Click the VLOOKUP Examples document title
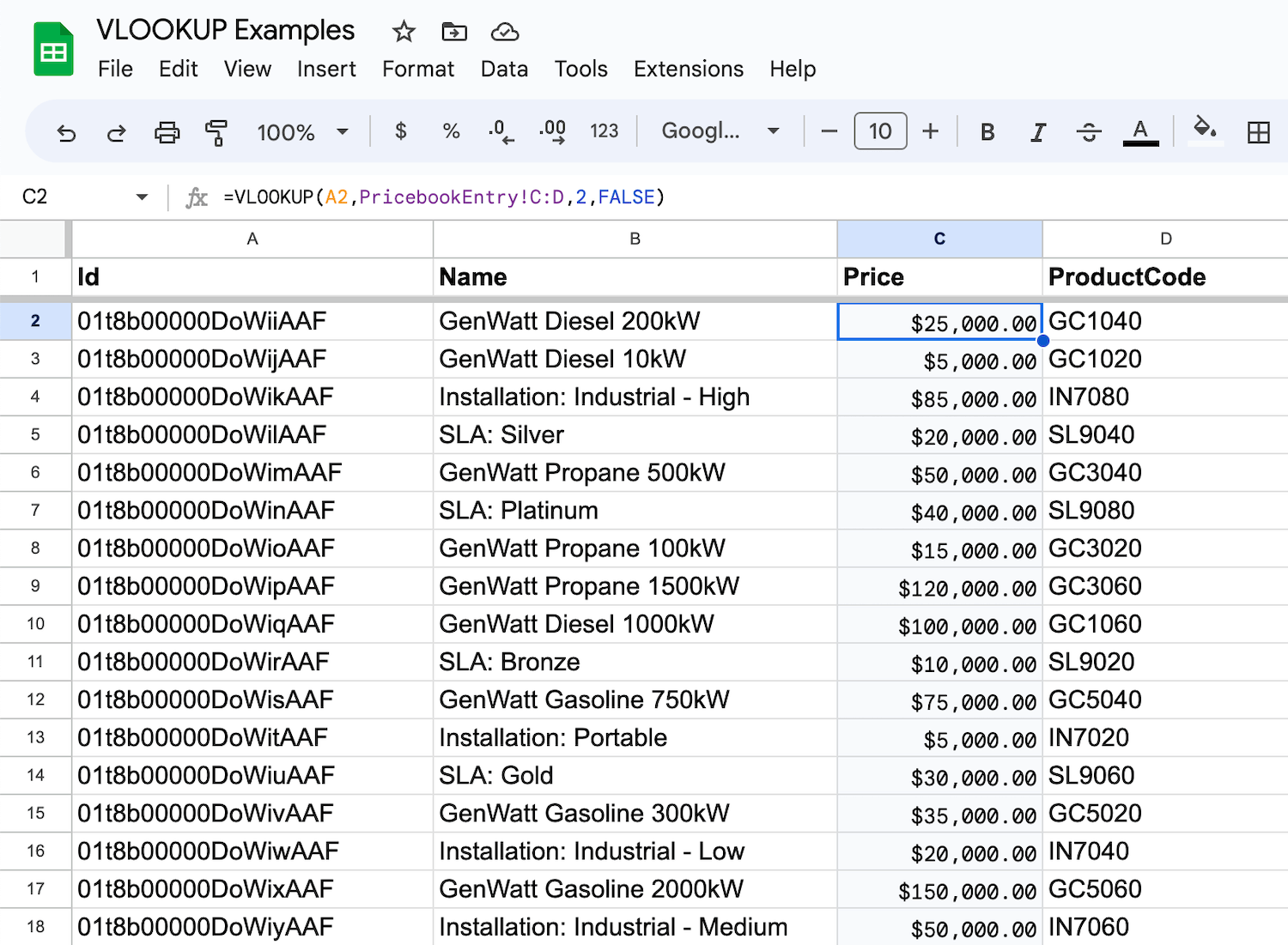 point(225,30)
